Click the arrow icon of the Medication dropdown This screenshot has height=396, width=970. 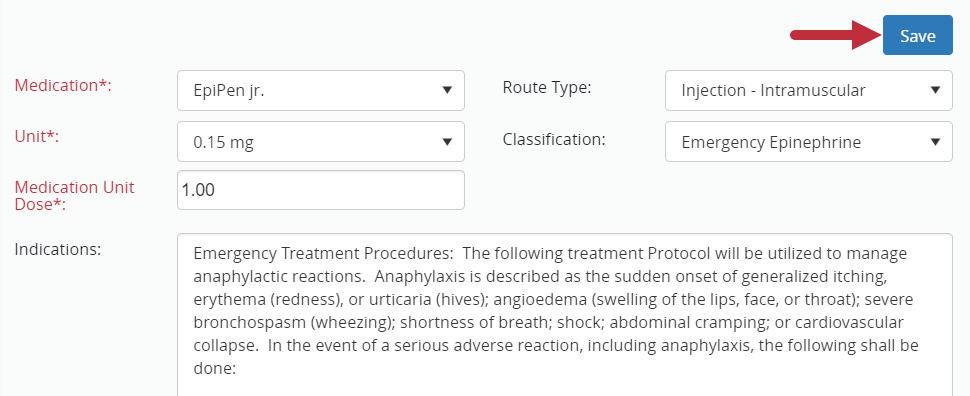click(447, 90)
